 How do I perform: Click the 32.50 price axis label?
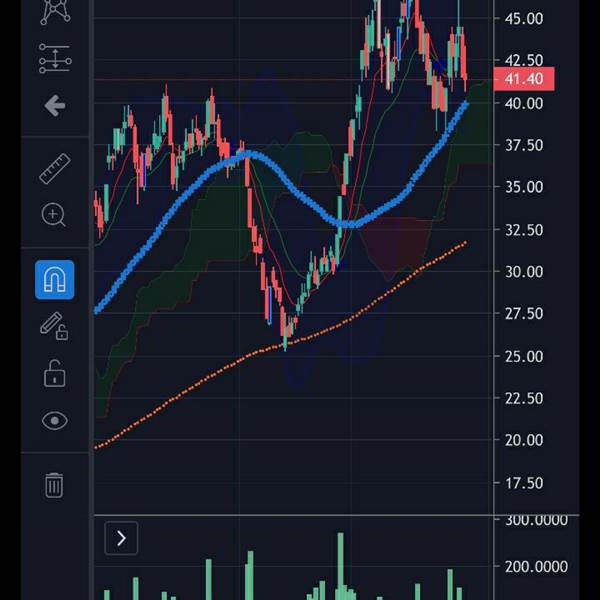523,230
